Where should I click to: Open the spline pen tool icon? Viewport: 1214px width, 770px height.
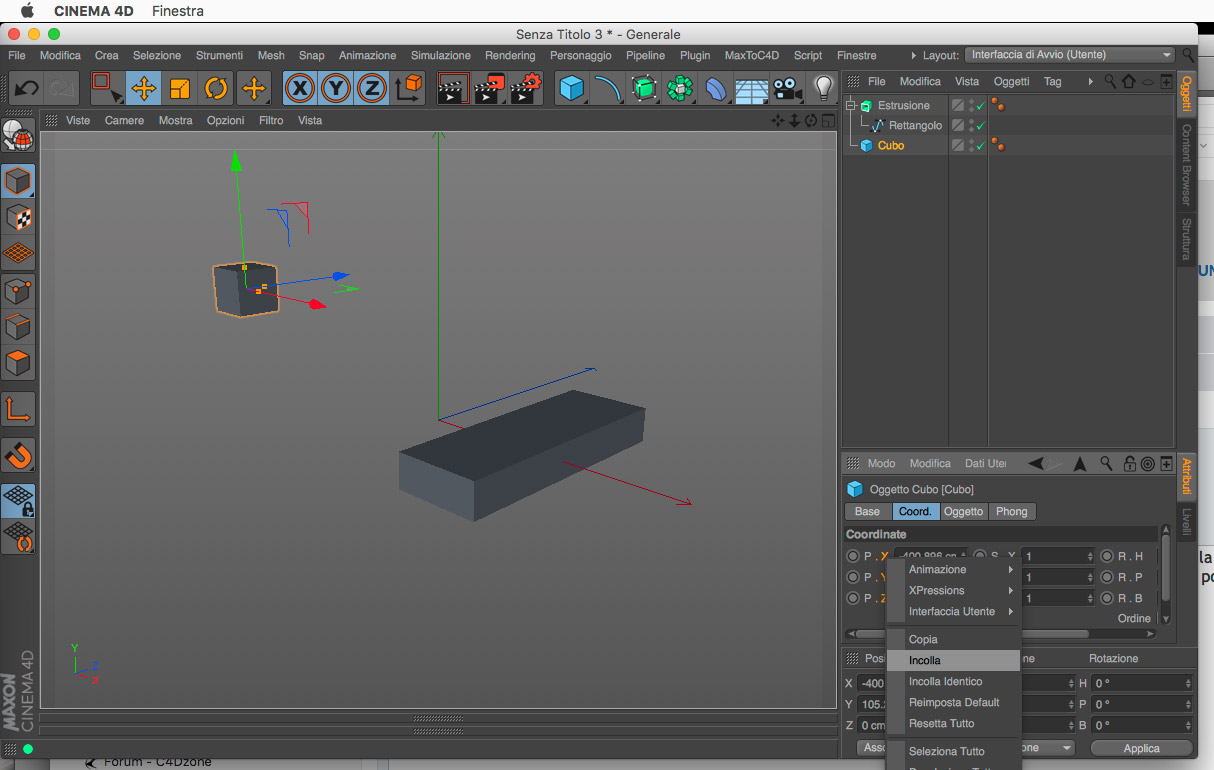pyautogui.click(x=608, y=88)
